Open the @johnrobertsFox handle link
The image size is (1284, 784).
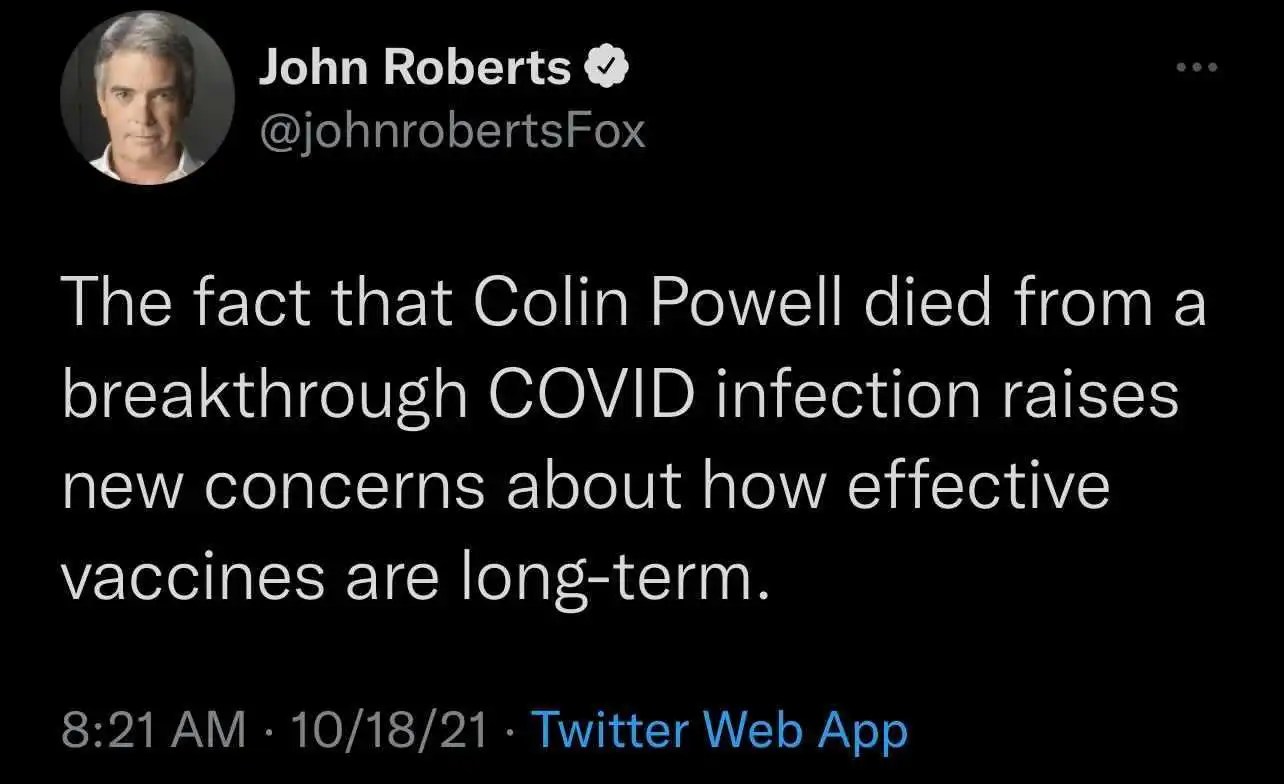coord(452,130)
